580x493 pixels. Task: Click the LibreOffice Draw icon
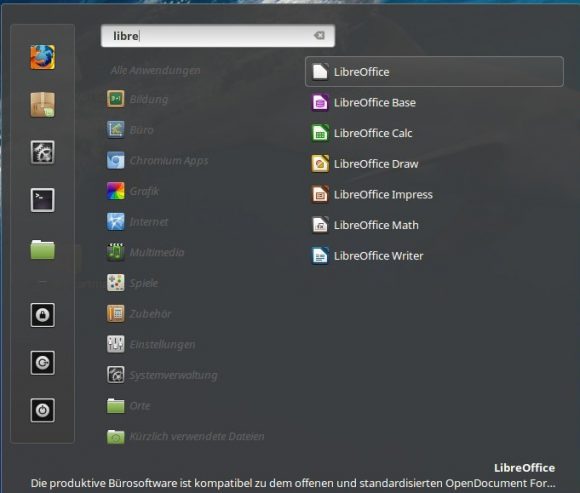320,164
